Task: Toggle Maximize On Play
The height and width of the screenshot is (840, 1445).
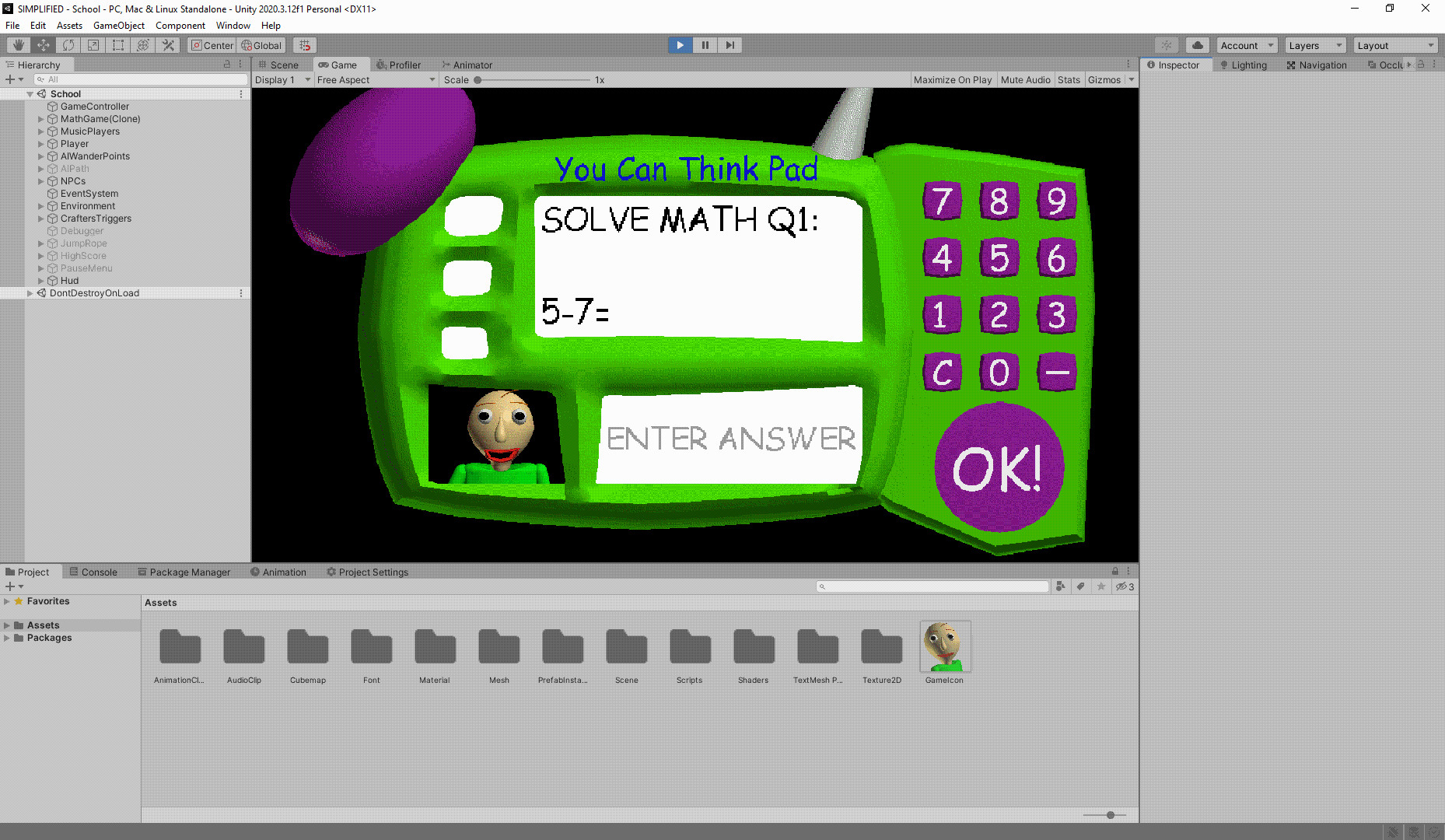Action: (953, 79)
